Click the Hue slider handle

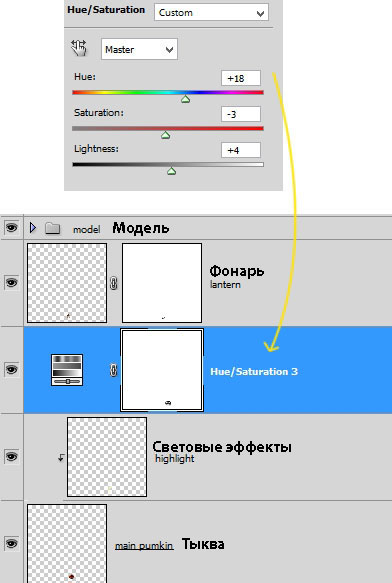185,99
